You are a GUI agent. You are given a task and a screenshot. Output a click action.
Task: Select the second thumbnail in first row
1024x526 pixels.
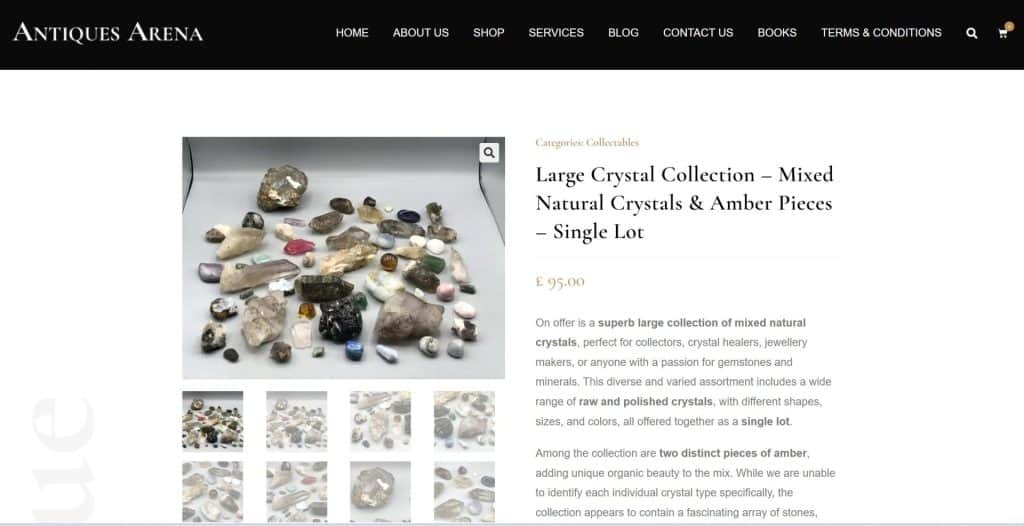click(296, 421)
